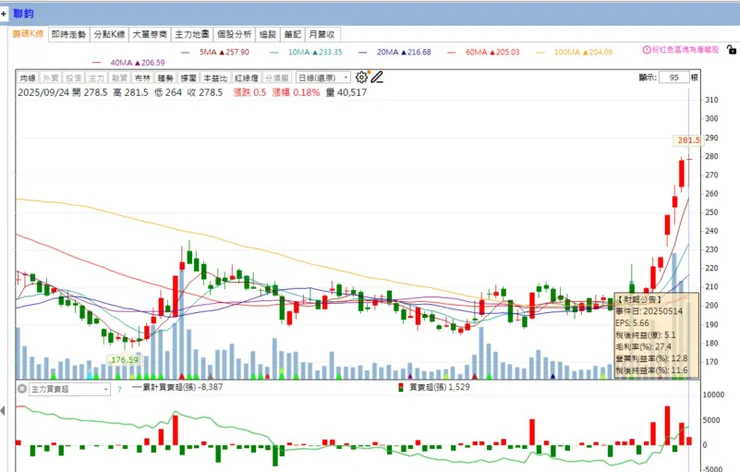Open the chart settings gear icon

[x=362, y=77]
